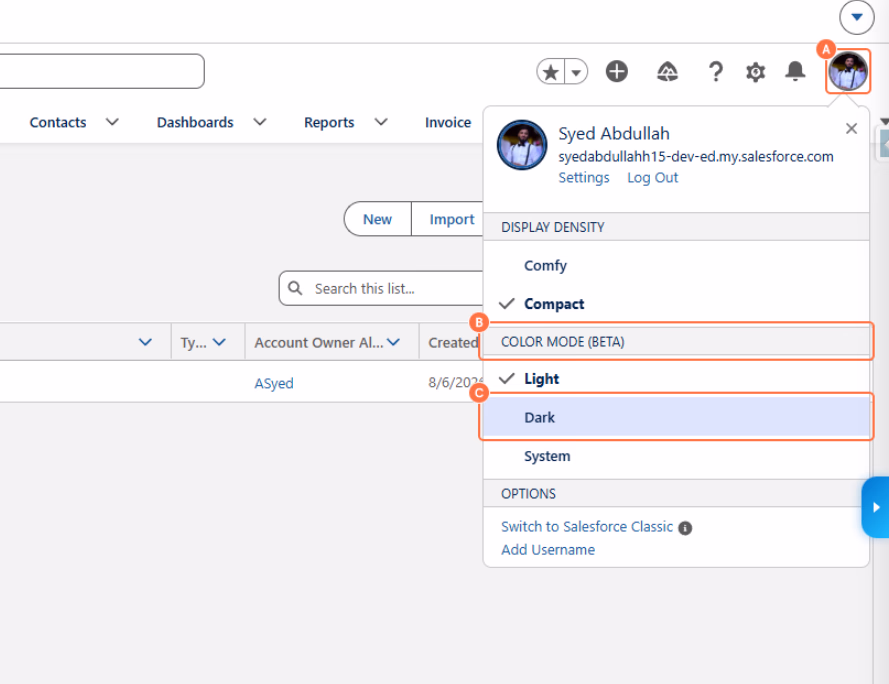Choose System color mode
This screenshot has width=889, height=684.
[x=676, y=456]
